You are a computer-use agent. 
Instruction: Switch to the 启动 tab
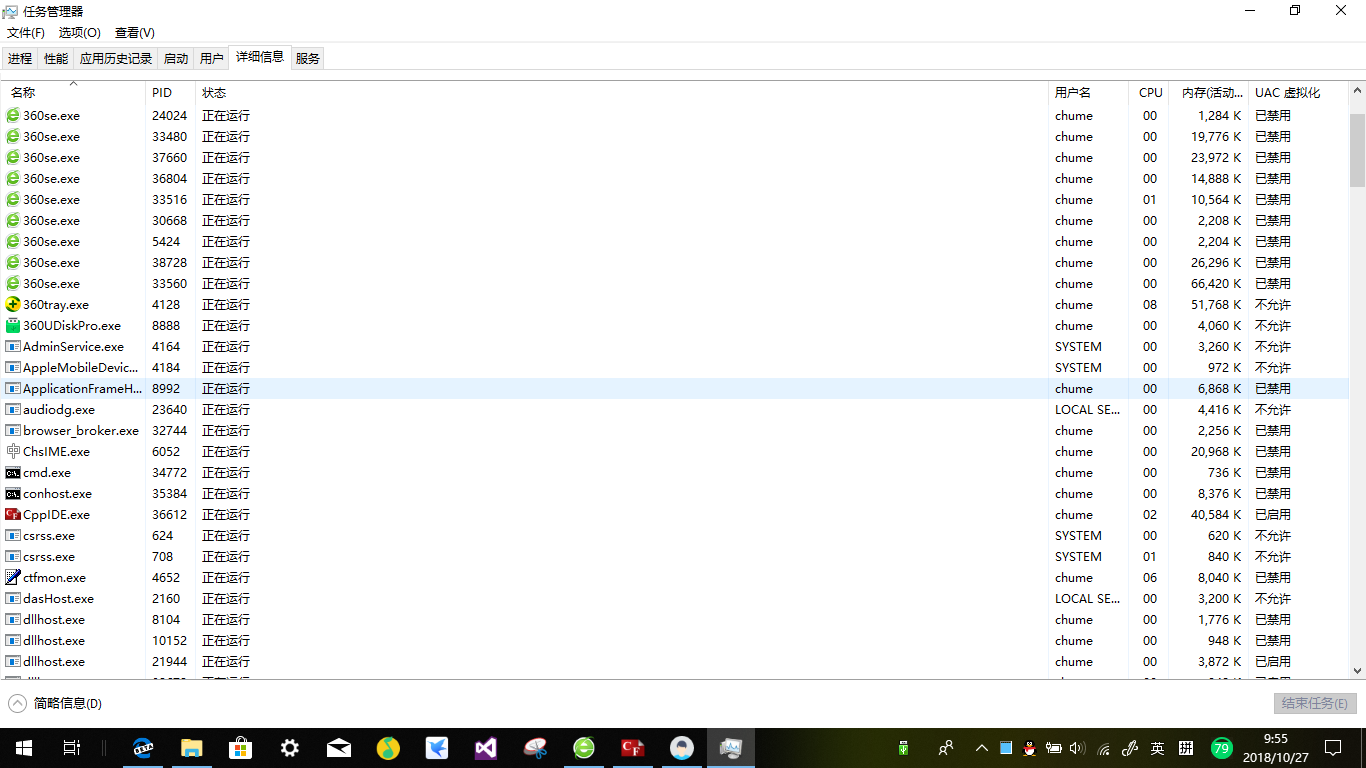point(176,59)
